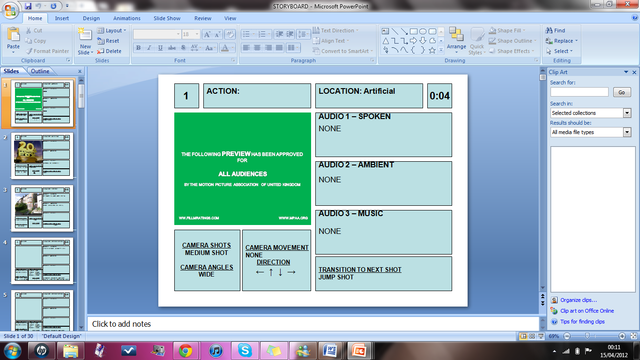Open the Layout dropdown
The height and width of the screenshot is (360, 640).
pos(112,31)
